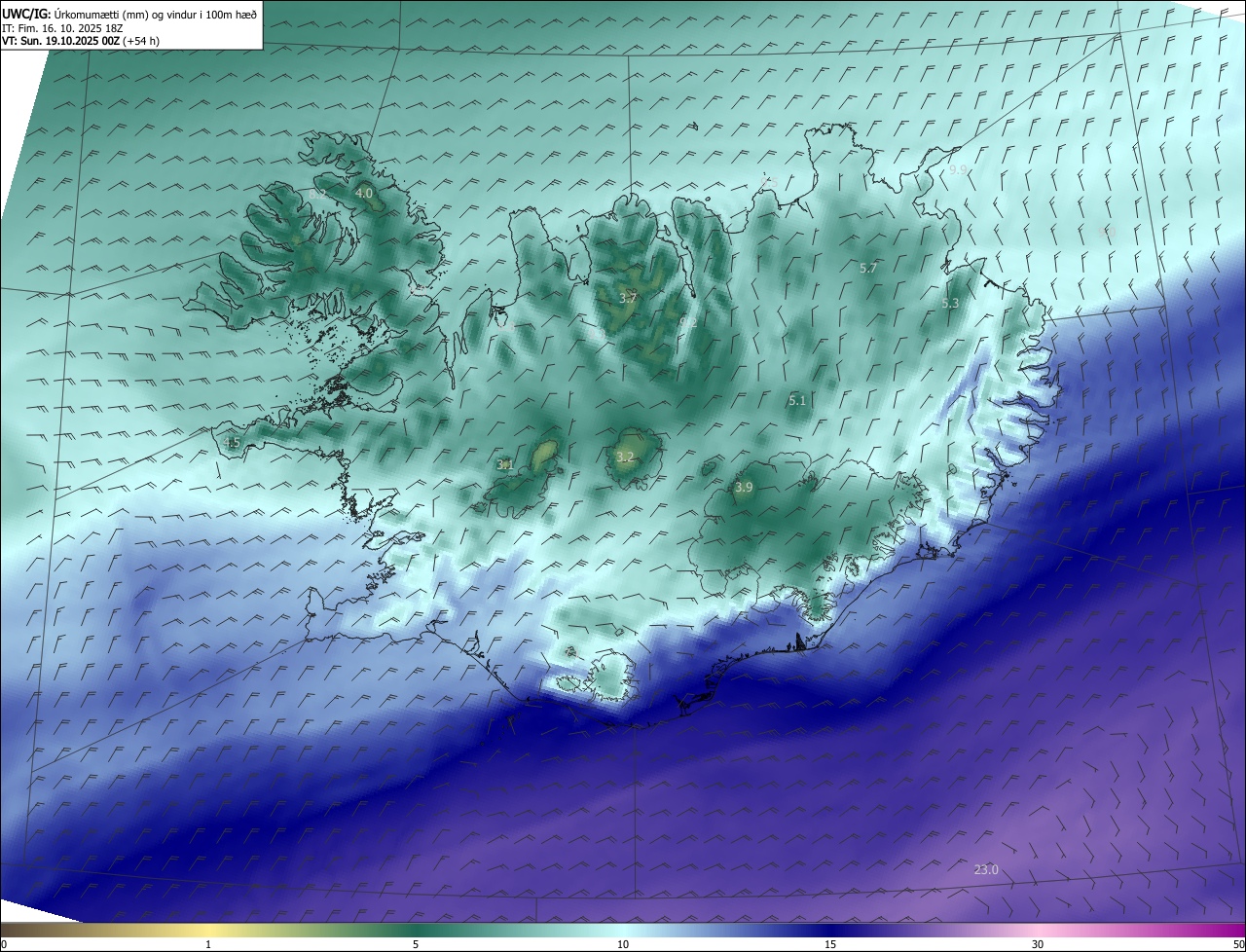Click the 3.9 value label over Vatnajökull
This screenshot has height=952, width=1246.
(x=744, y=487)
